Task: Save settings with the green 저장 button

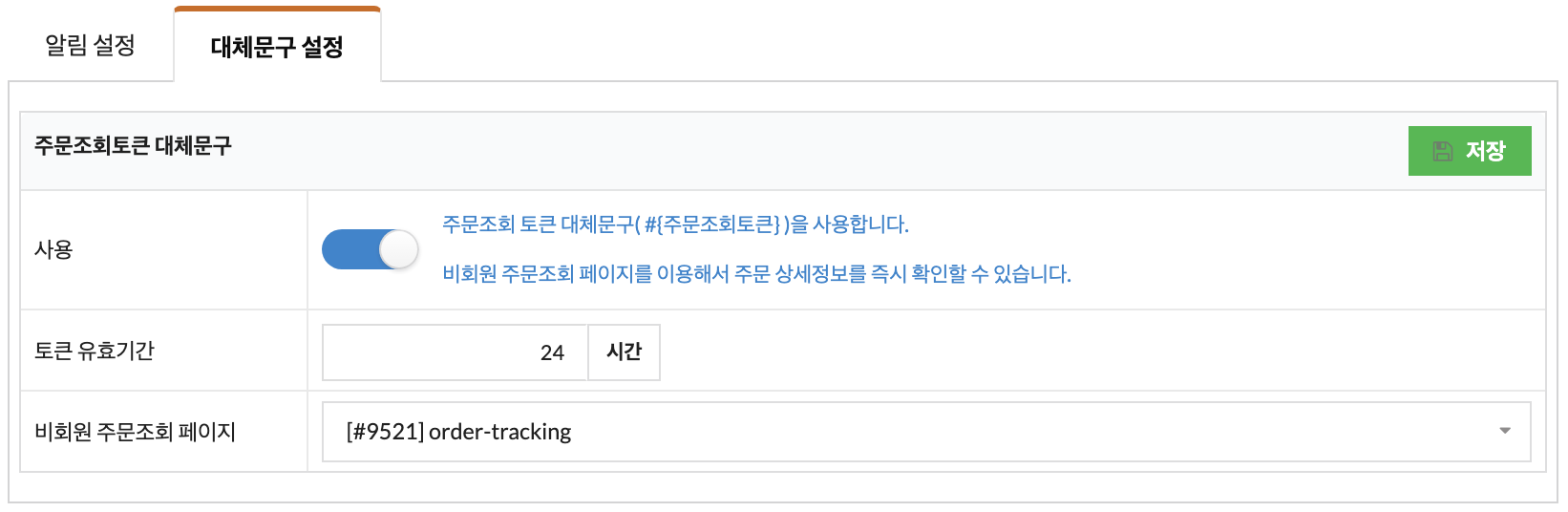Action: [x=1470, y=151]
